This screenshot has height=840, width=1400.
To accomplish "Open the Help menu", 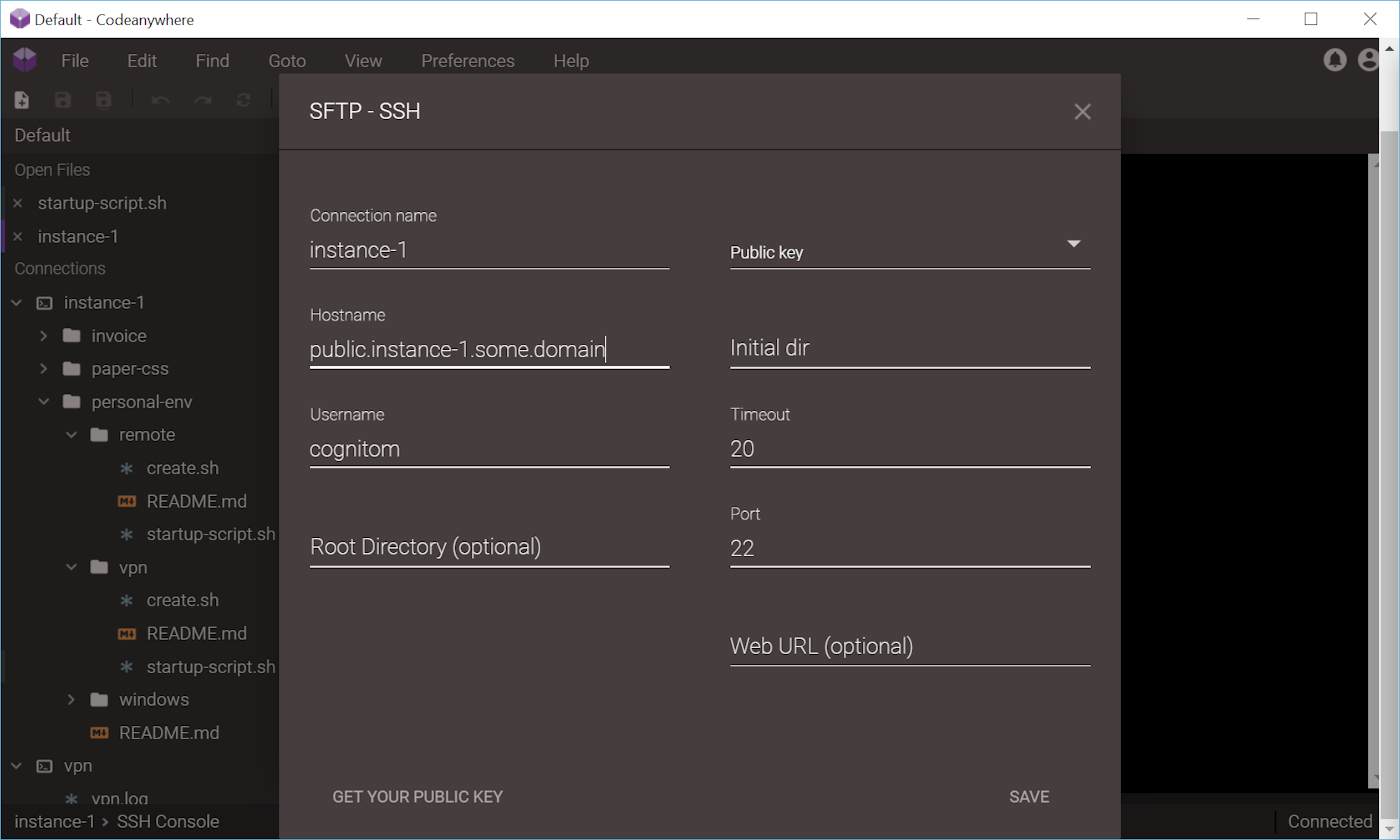I will click(571, 61).
